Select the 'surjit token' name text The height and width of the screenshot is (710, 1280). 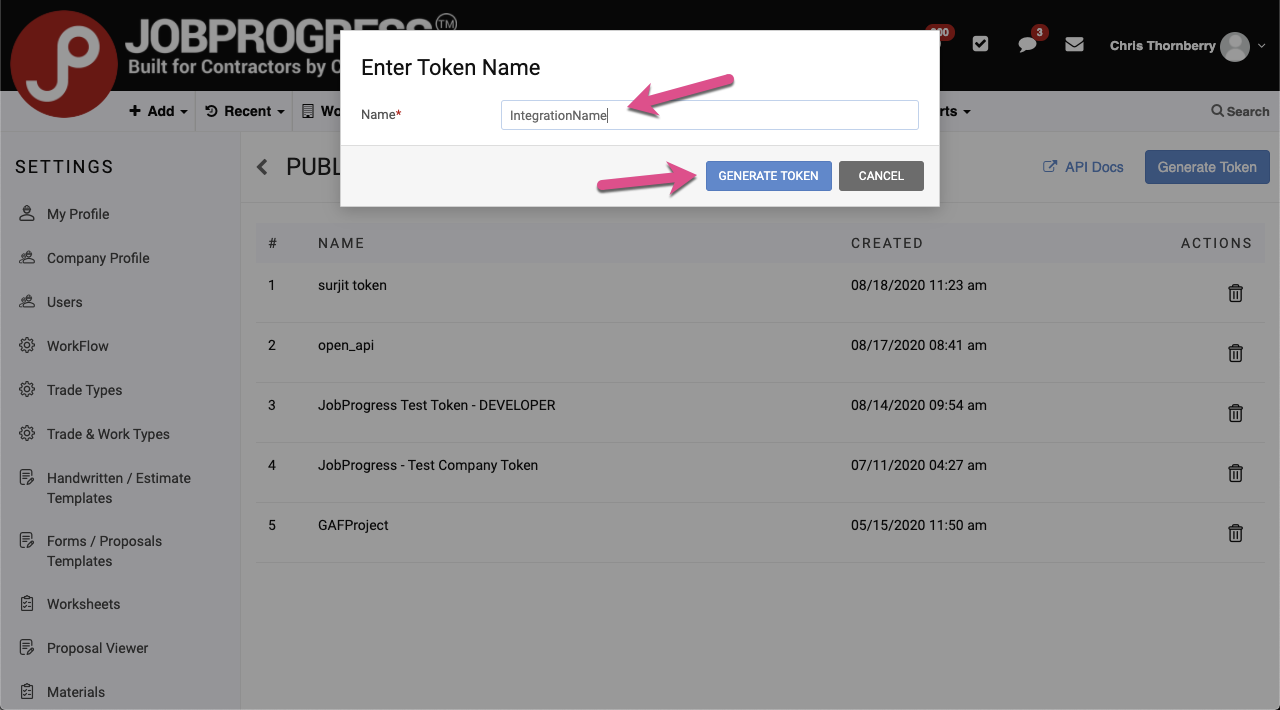[x=352, y=285]
